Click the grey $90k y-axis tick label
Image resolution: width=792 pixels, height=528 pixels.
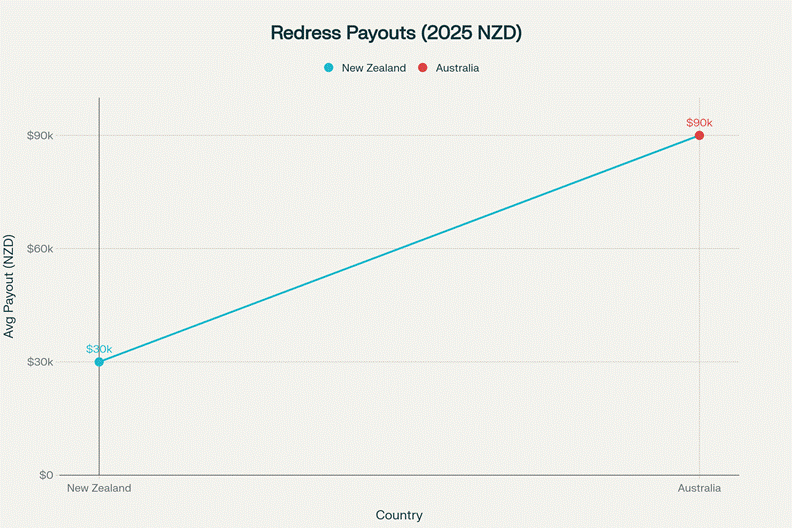pyautogui.click(x=39, y=135)
